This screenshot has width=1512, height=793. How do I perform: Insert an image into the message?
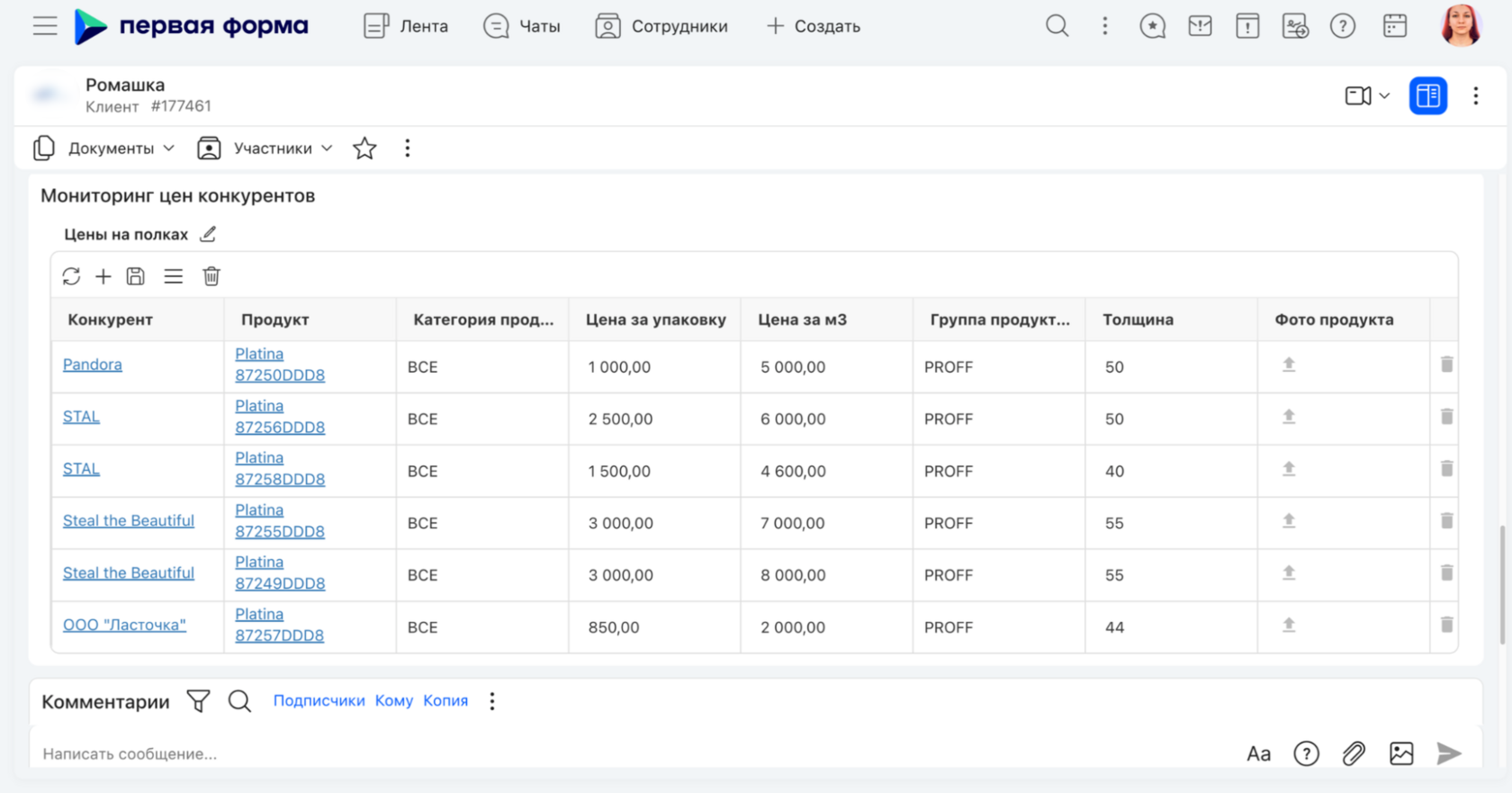click(1401, 753)
